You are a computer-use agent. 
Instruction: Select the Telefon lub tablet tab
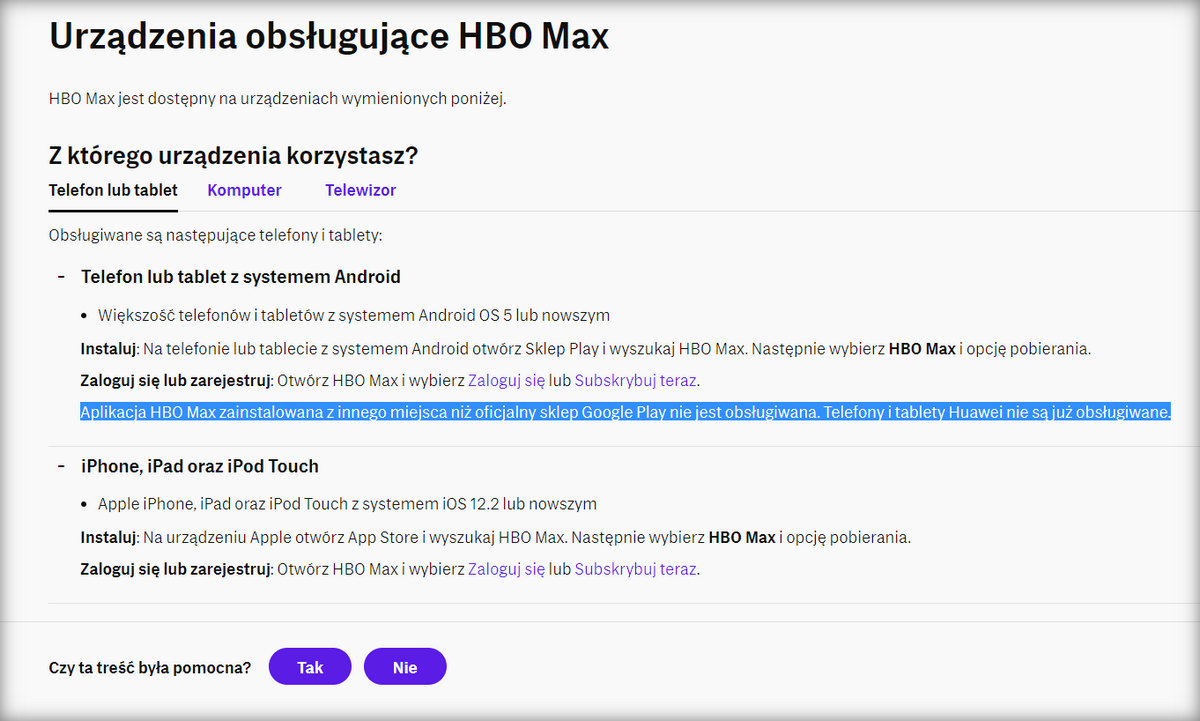pos(113,190)
